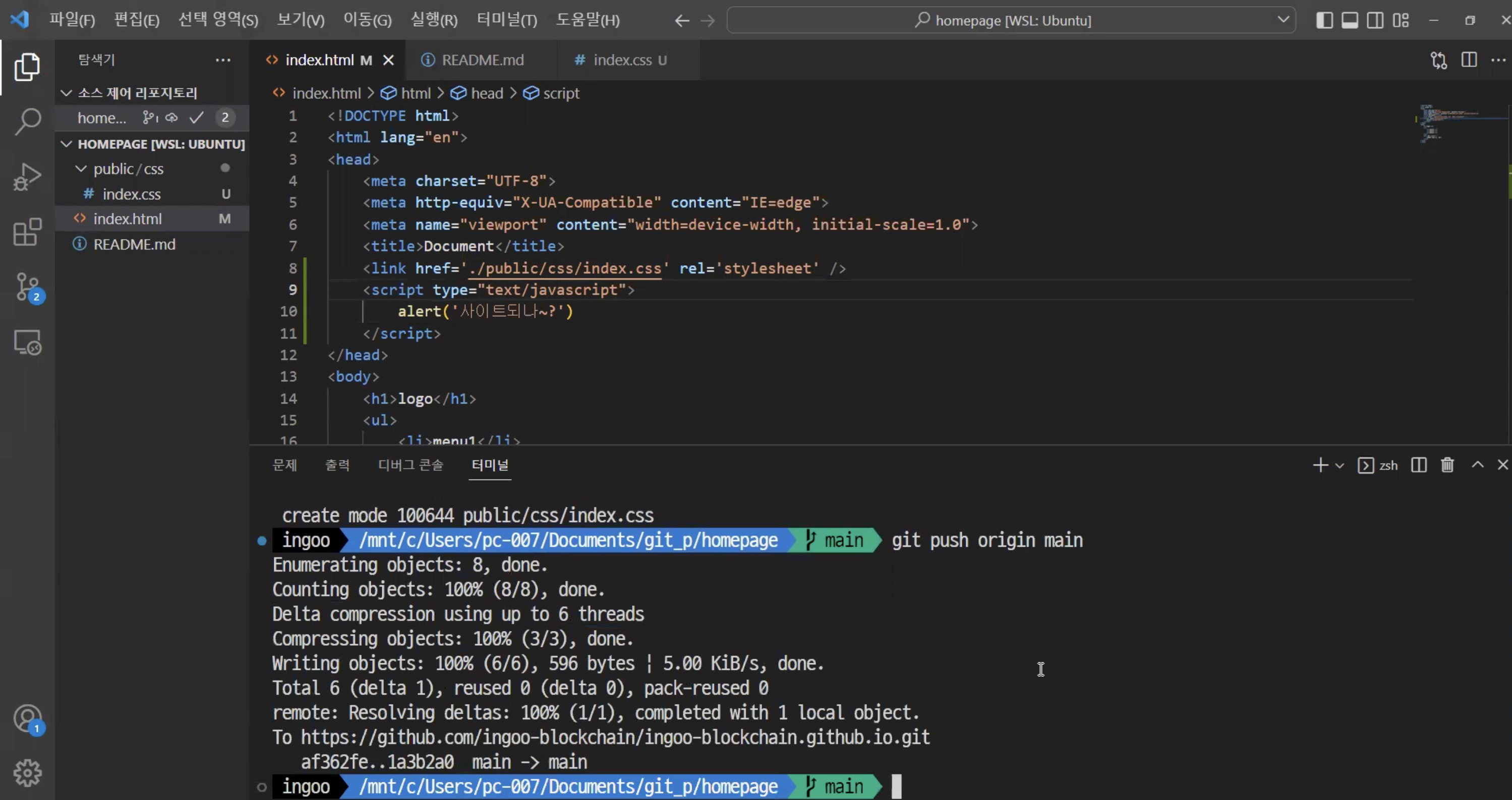
Task: Switch to the README.md editor tab
Action: coord(482,61)
